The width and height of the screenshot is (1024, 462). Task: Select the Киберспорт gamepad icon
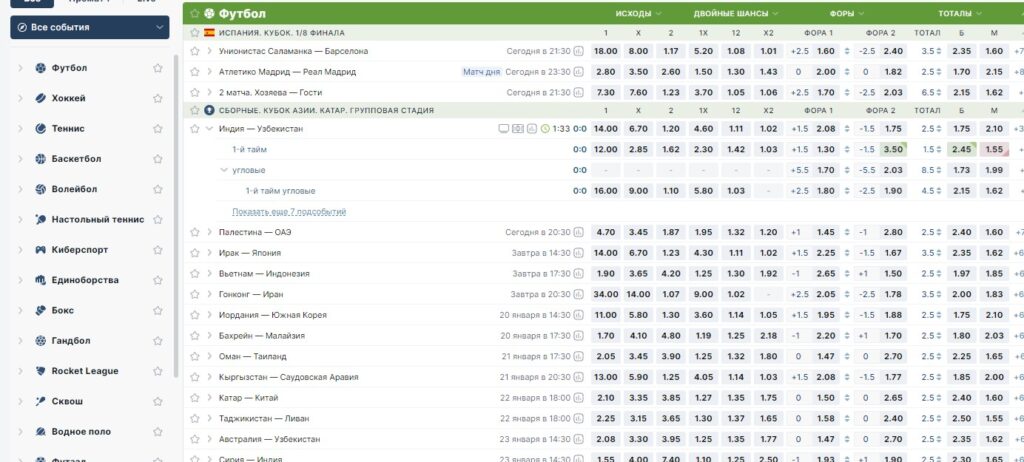[40, 250]
